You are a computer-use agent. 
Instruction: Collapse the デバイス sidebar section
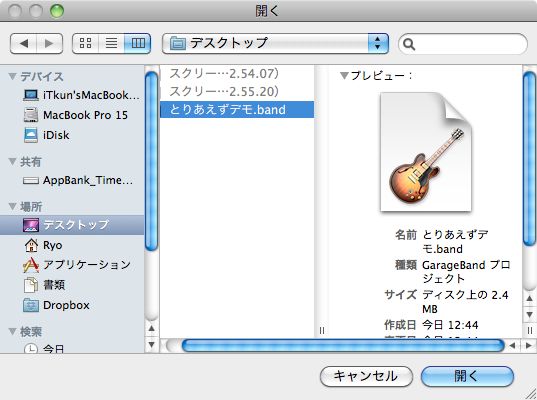[x=13, y=76]
